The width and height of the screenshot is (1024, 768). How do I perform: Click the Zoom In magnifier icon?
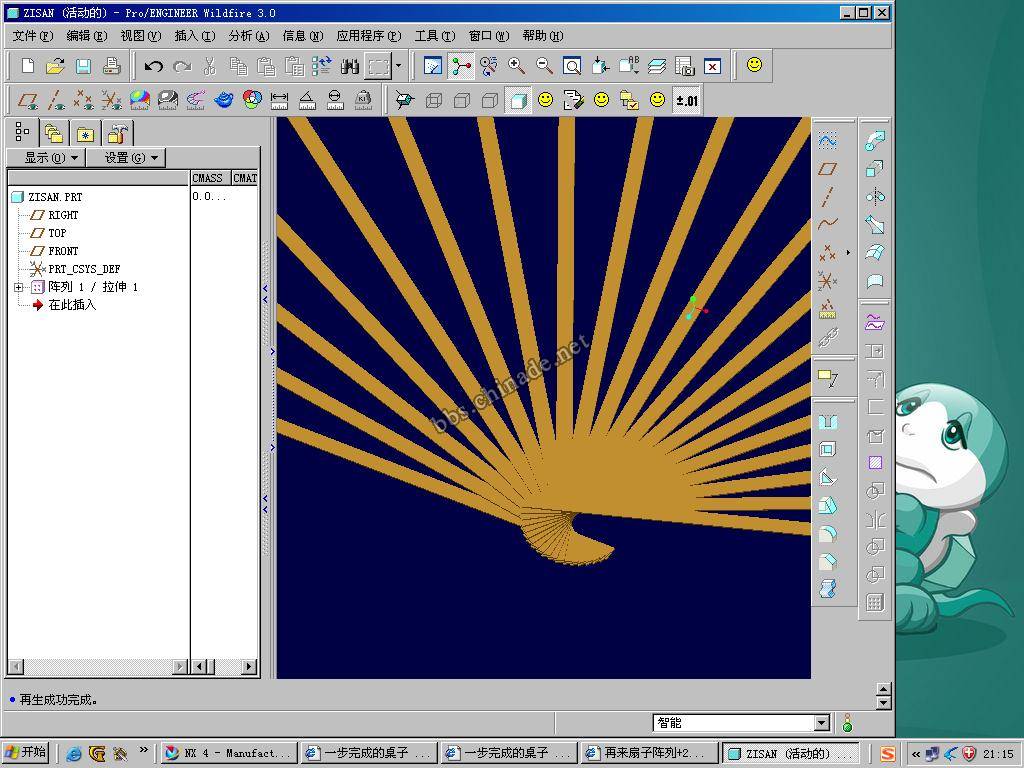pyautogui.click(x=516, y=66)
